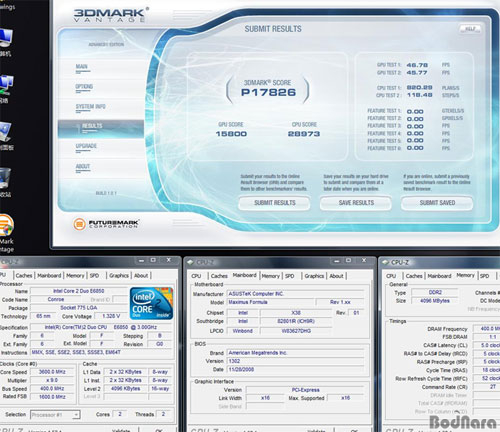Image resolution: width=500 pixels, height=432 pixels.
Task: Click the GPU score value 15800
Action: (231, 134)
